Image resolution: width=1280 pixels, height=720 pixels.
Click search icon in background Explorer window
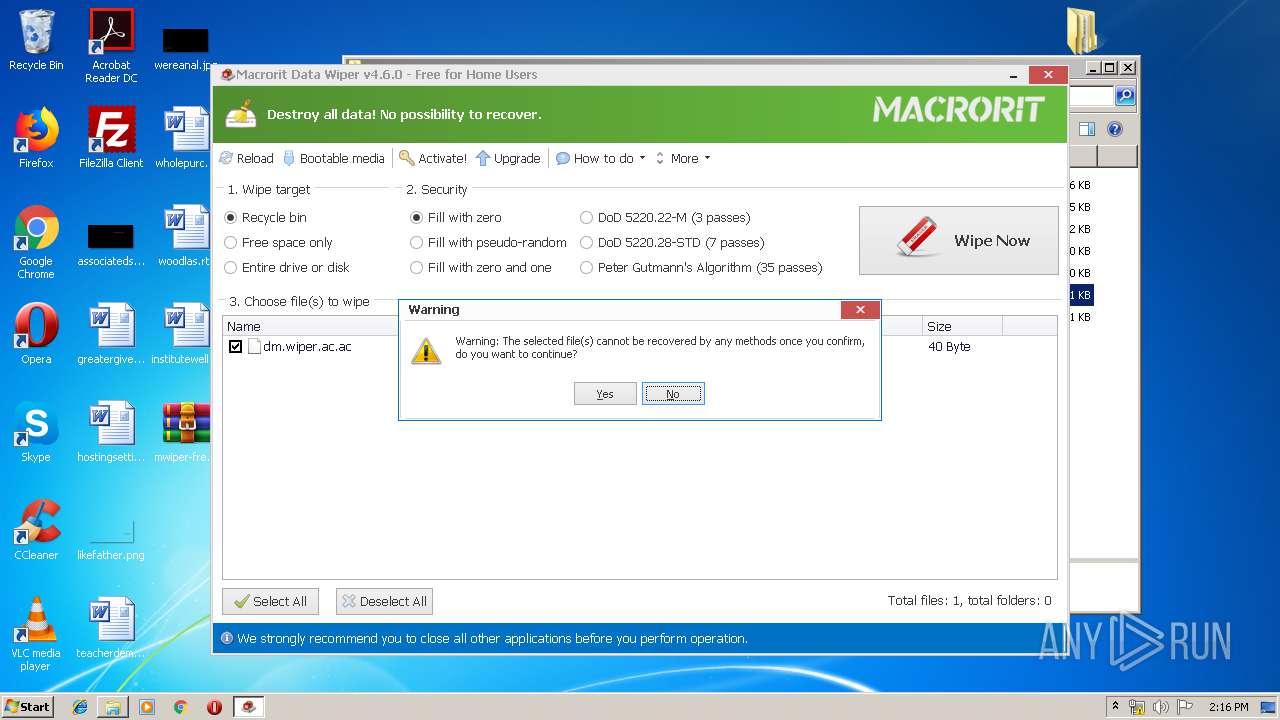1125,96
